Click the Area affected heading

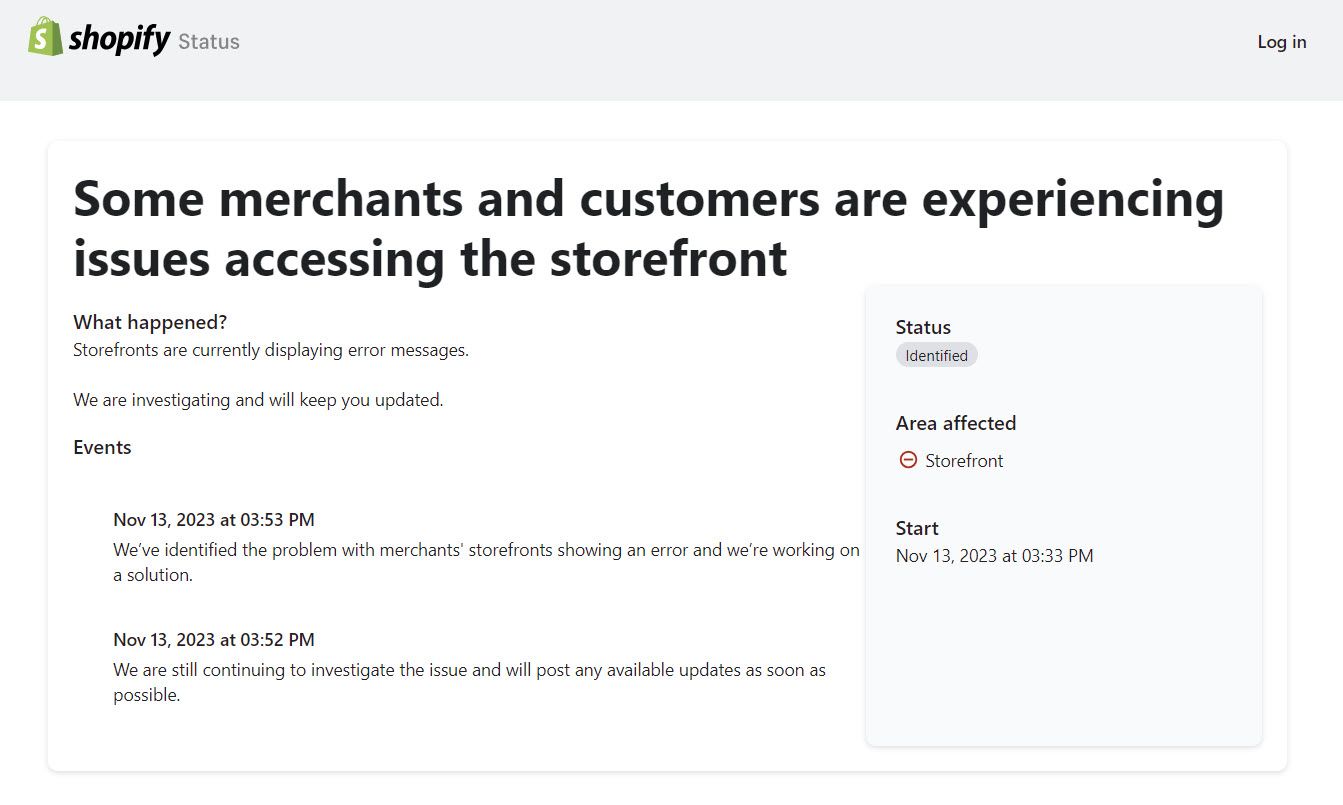click(956, 423)
